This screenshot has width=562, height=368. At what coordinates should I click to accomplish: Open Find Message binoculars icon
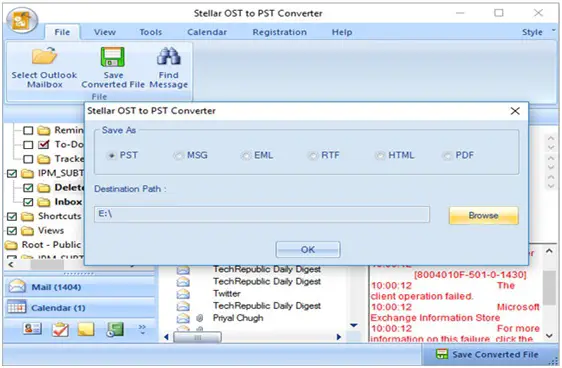tap(168, 56)
